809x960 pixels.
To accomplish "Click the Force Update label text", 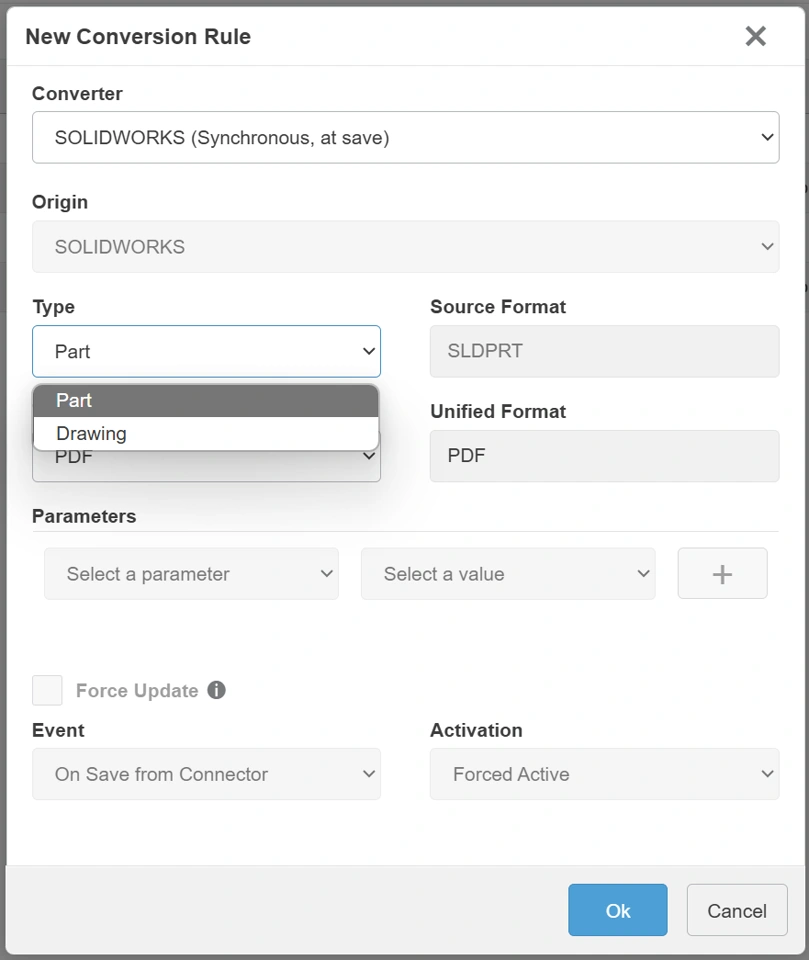I will [x=137, y=691].
